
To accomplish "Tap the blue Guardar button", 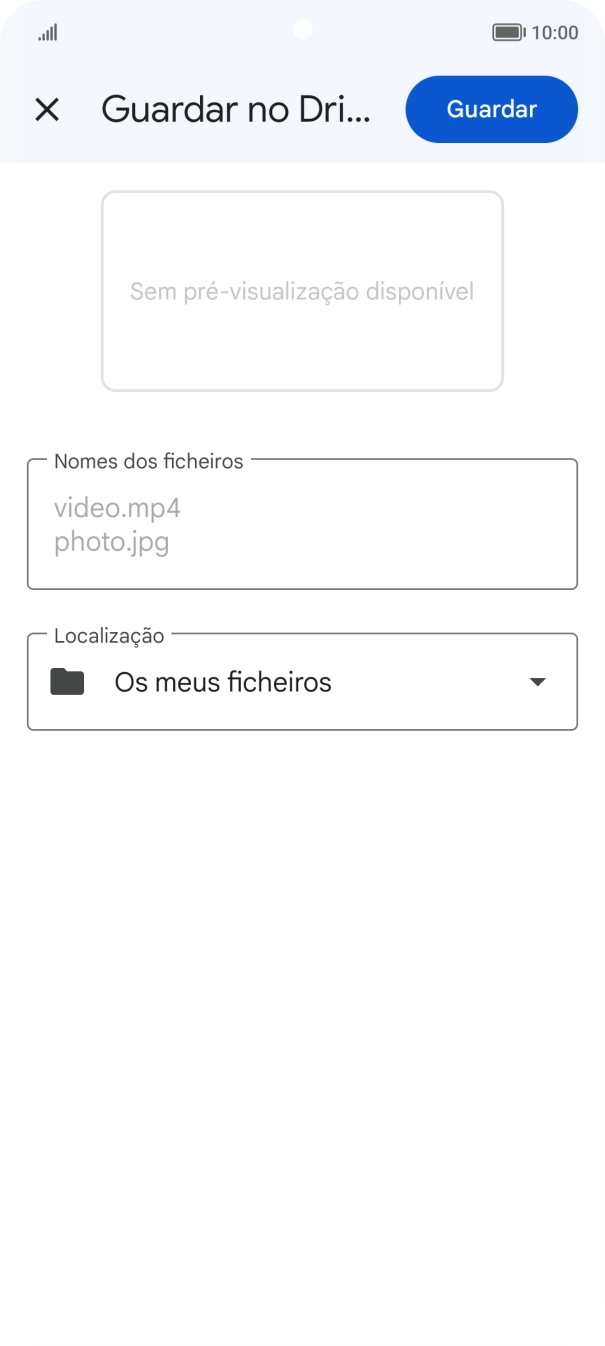I will tap(491, 110).
